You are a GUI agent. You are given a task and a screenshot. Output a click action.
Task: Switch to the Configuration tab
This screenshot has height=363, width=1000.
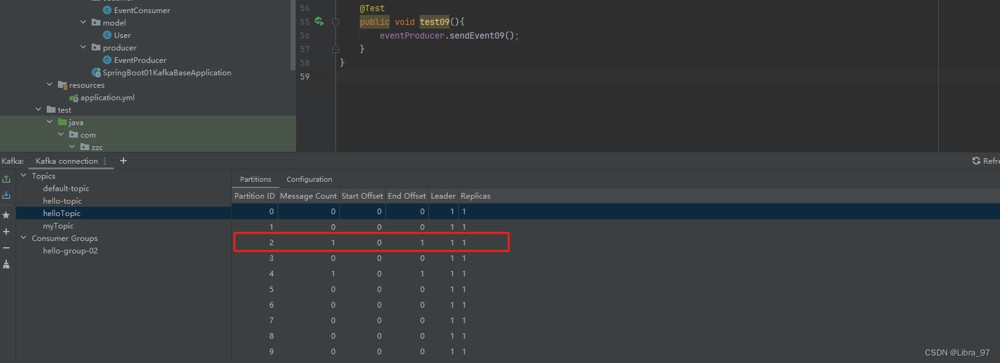click(x=309, y=179)
